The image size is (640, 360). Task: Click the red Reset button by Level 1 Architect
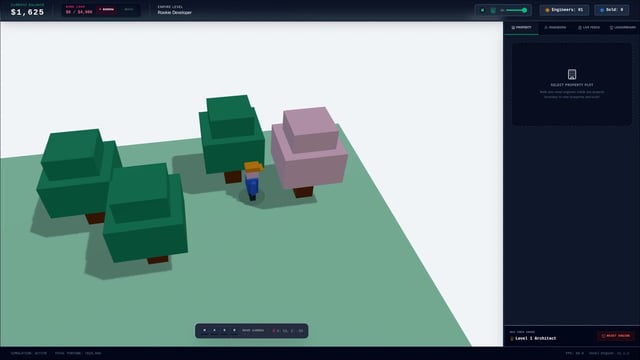tap(616, 336)
